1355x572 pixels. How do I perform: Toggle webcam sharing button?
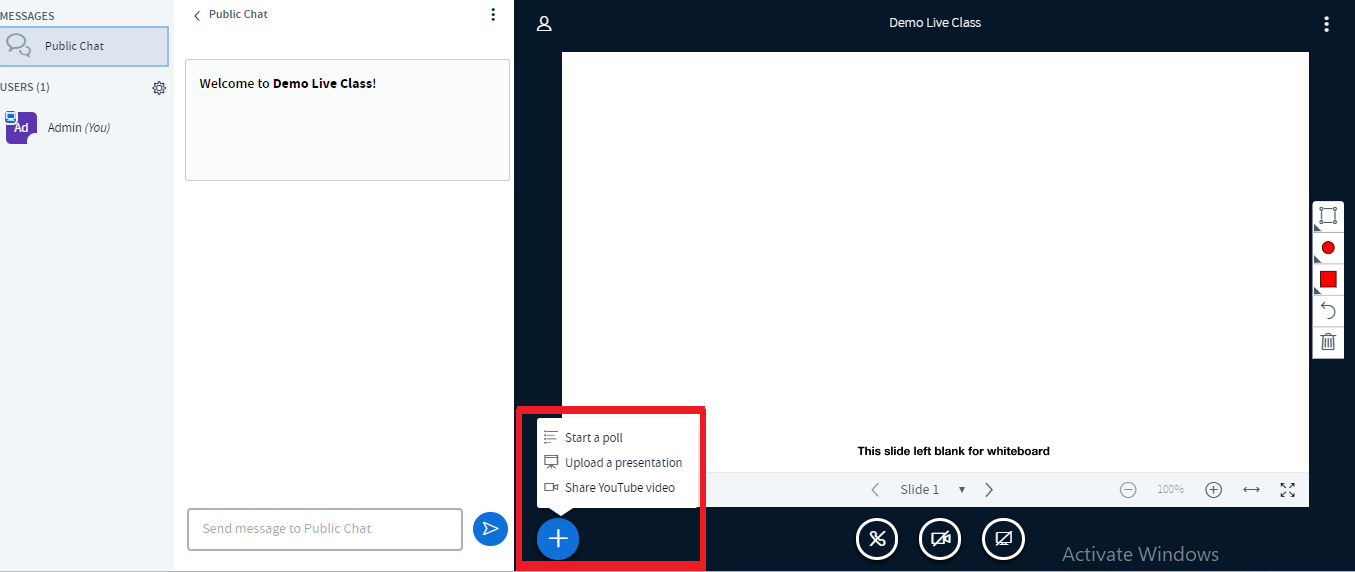point(940,540)
